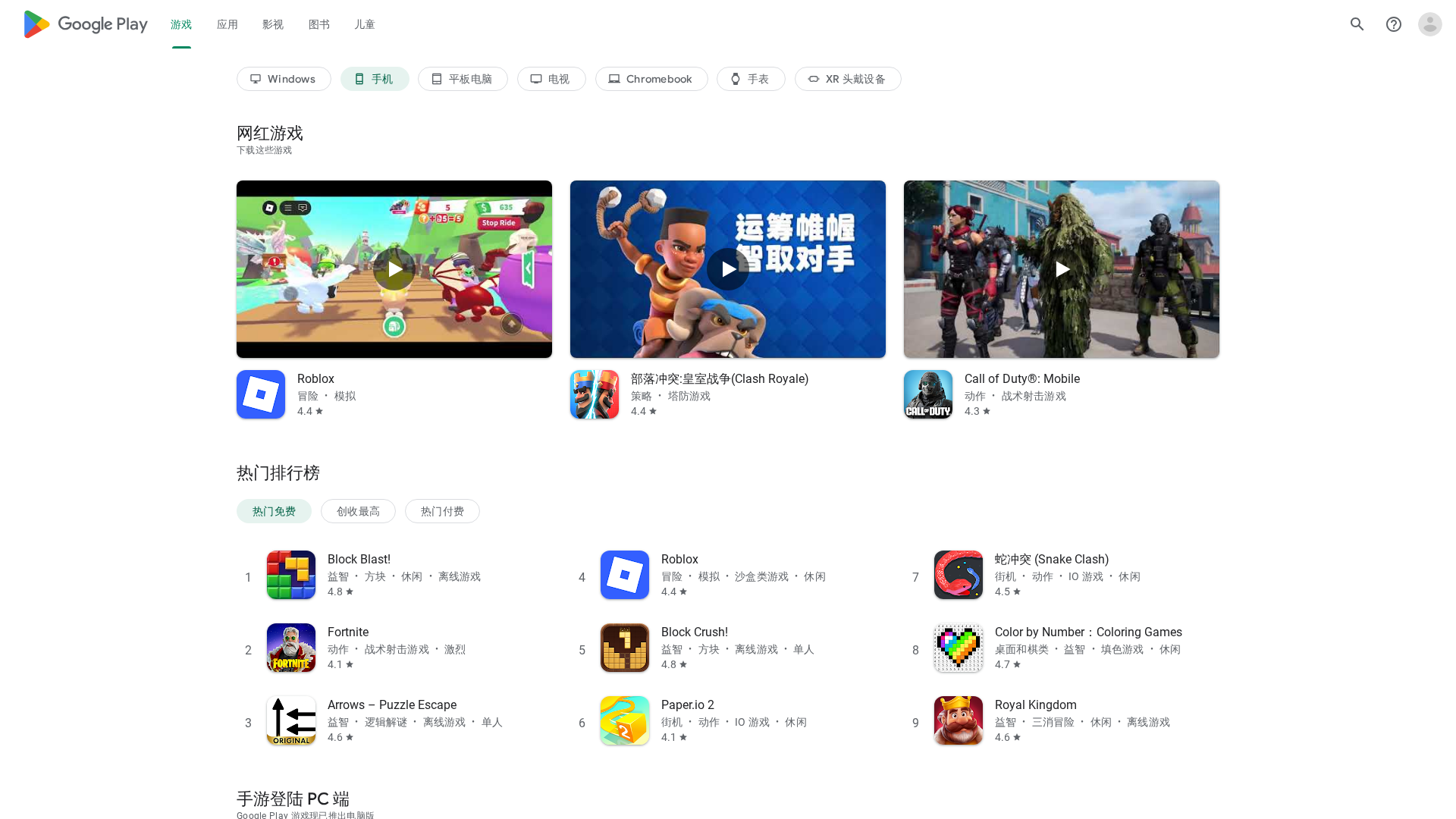Click the help center question mark icon
1456x819 pixels.
coord(1393,24)
